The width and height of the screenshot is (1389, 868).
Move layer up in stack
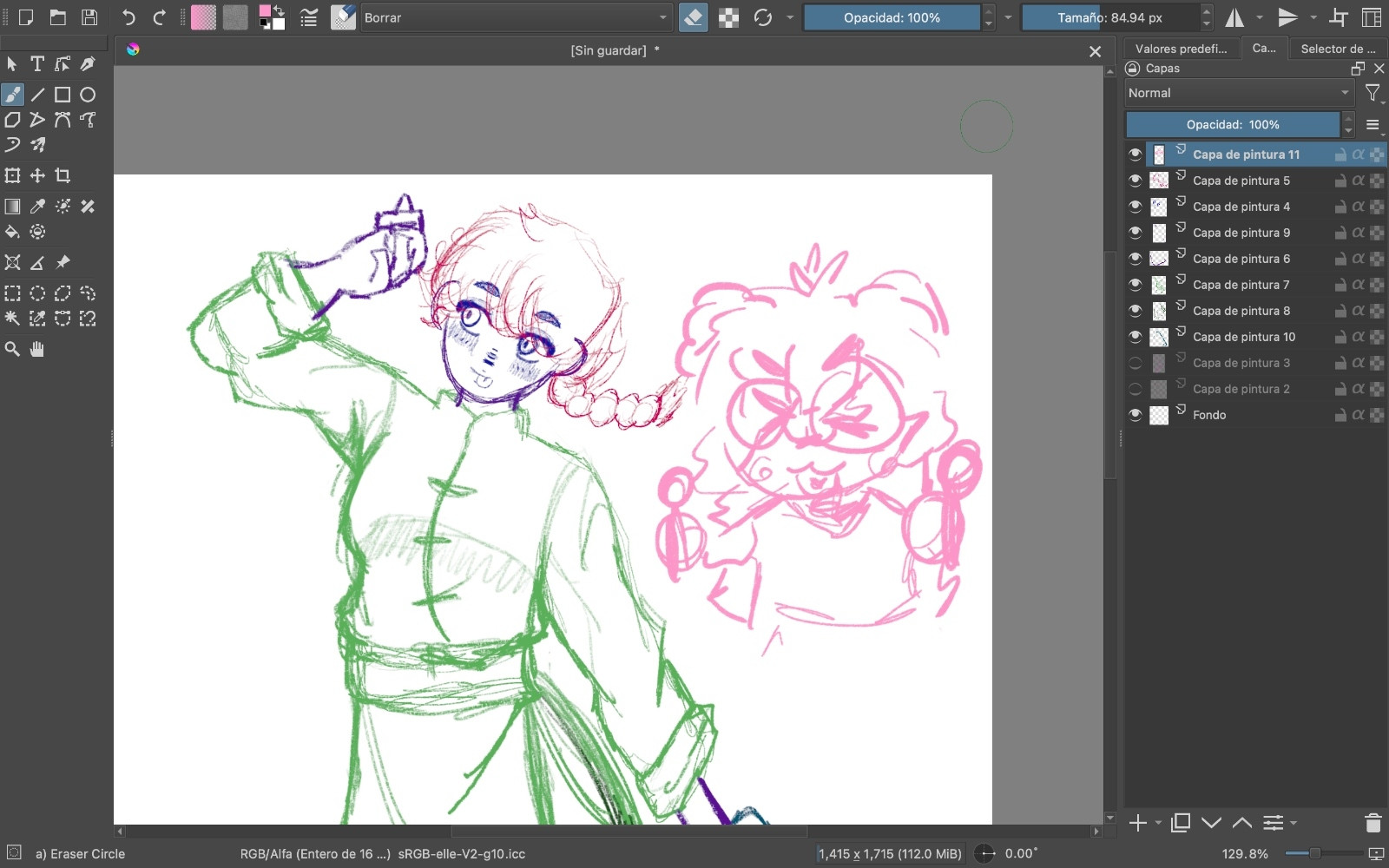[x=1242, y=823]
